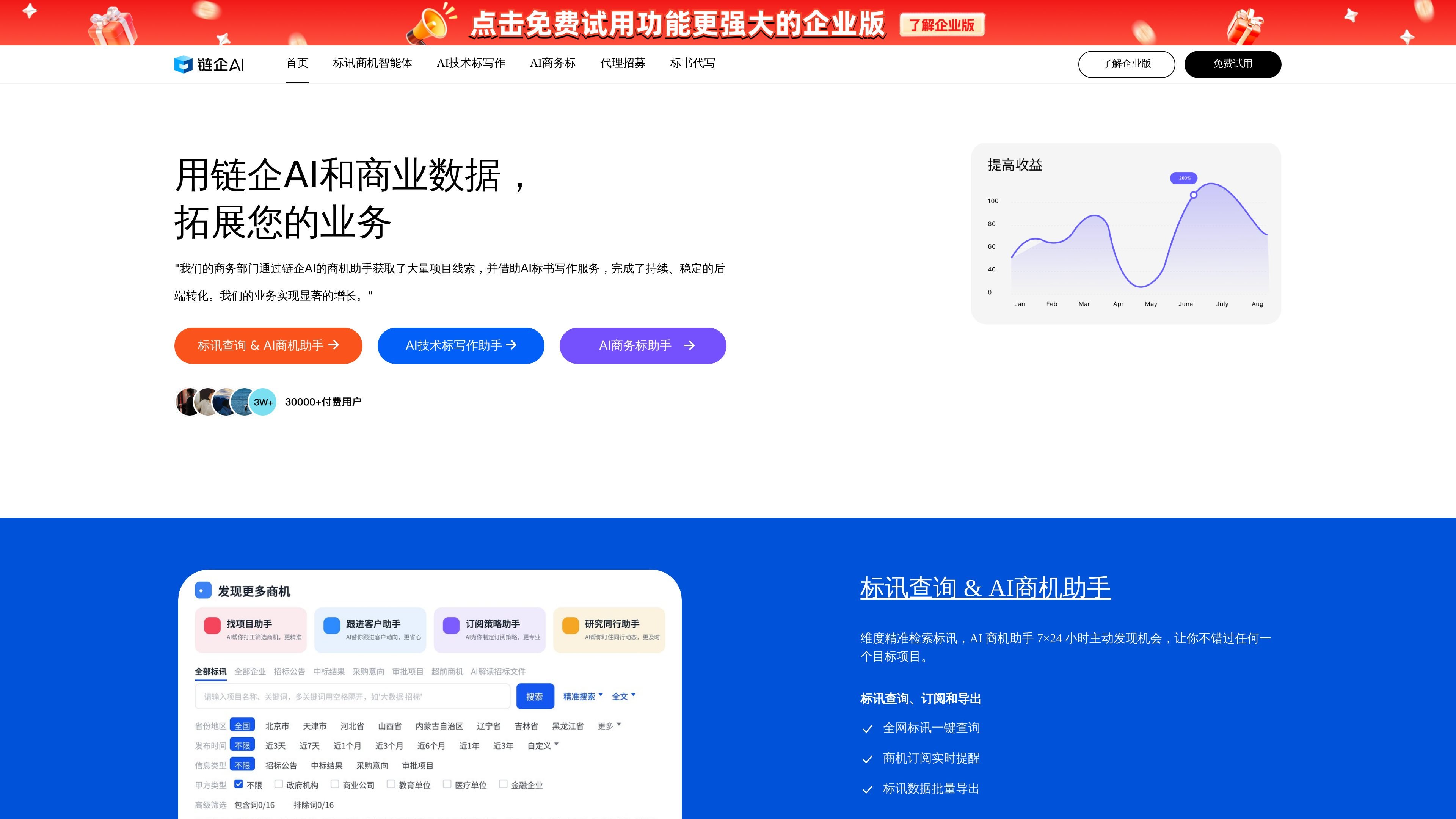This screenshot has height=819, width=1456.
Task: Click the checkmark beside 全网标讯一键查询
Action: tap(868, 728)
